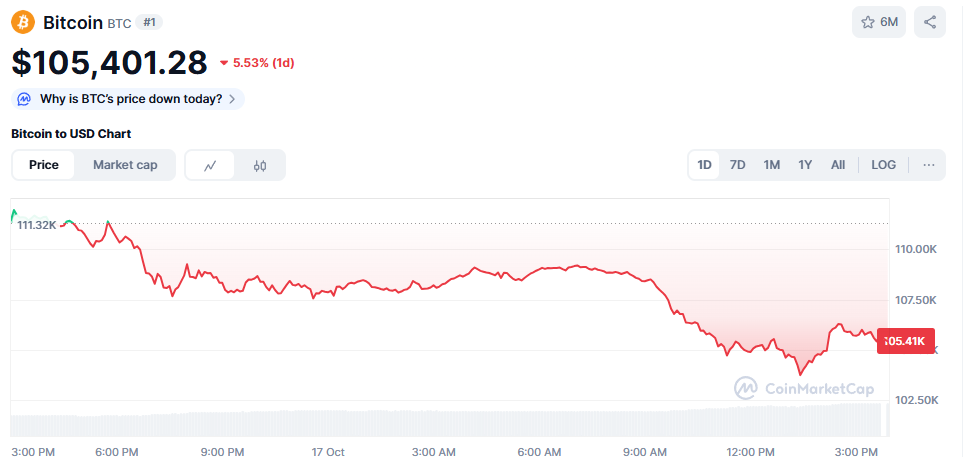The width and height of the screenshot is (963, 457).
Task: Choose the 1Y time range
Action: pos(805,165)
